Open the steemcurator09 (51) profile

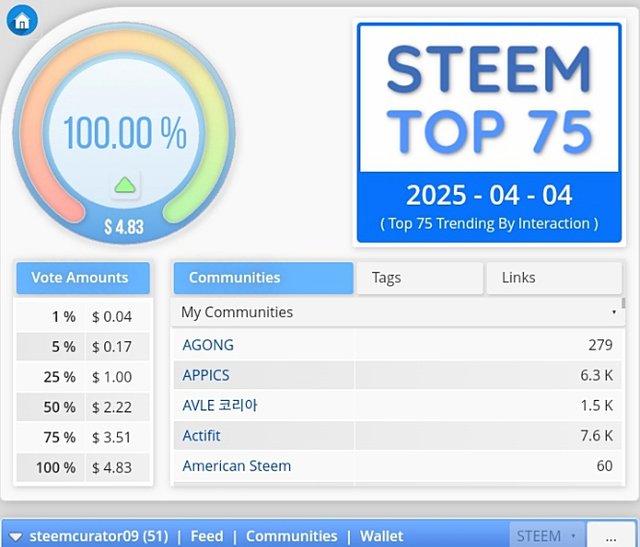point(99,536)
